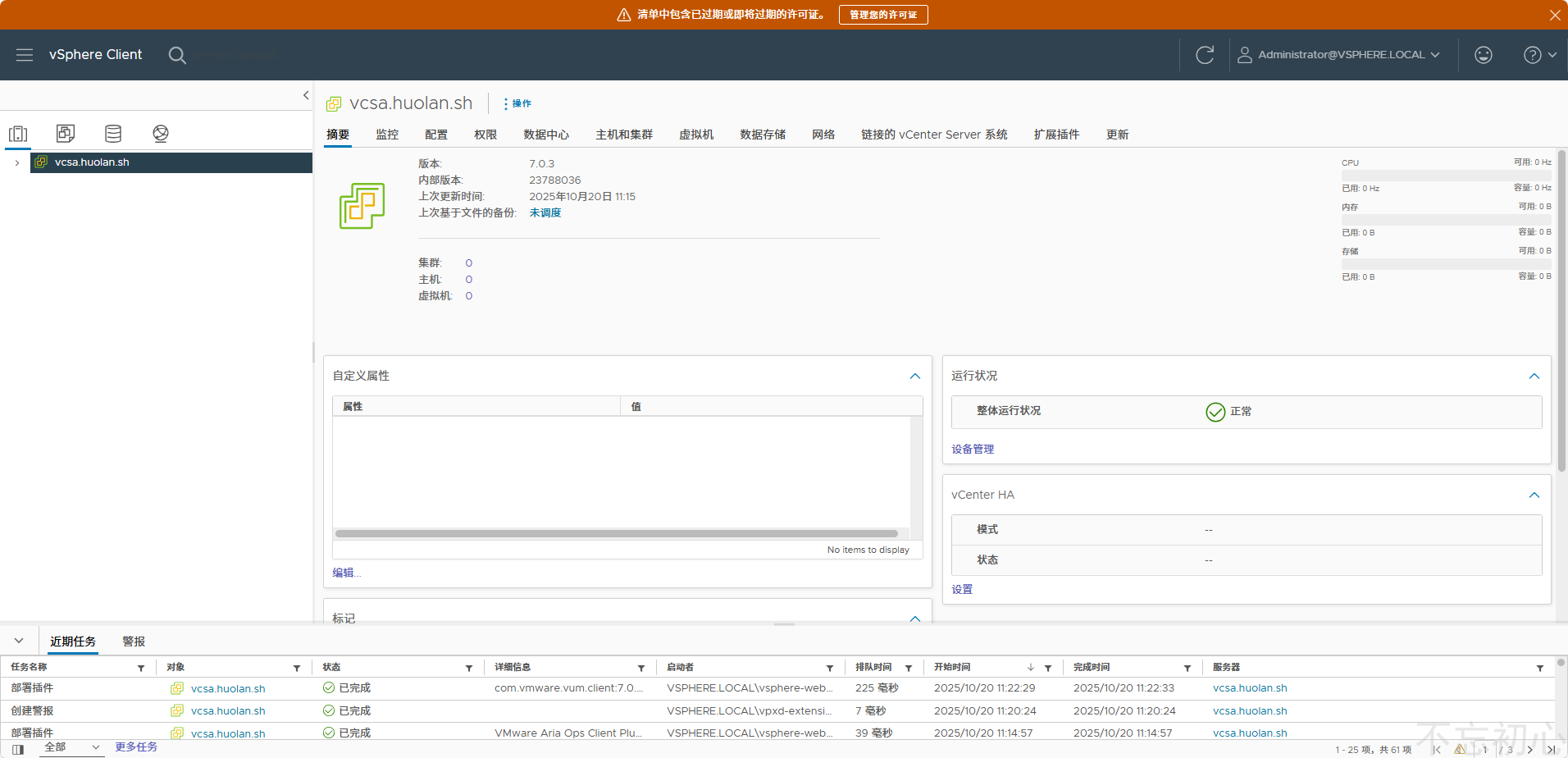Collapse the 自定义属性 card

coord(915,376)
